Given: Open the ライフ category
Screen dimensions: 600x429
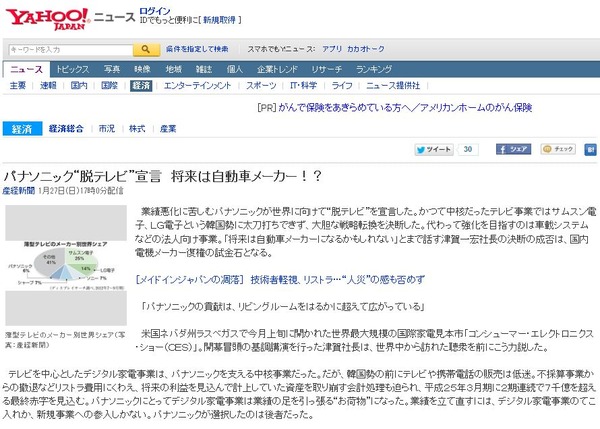Looking at the screenshot, I should click(x=342, y=86).
